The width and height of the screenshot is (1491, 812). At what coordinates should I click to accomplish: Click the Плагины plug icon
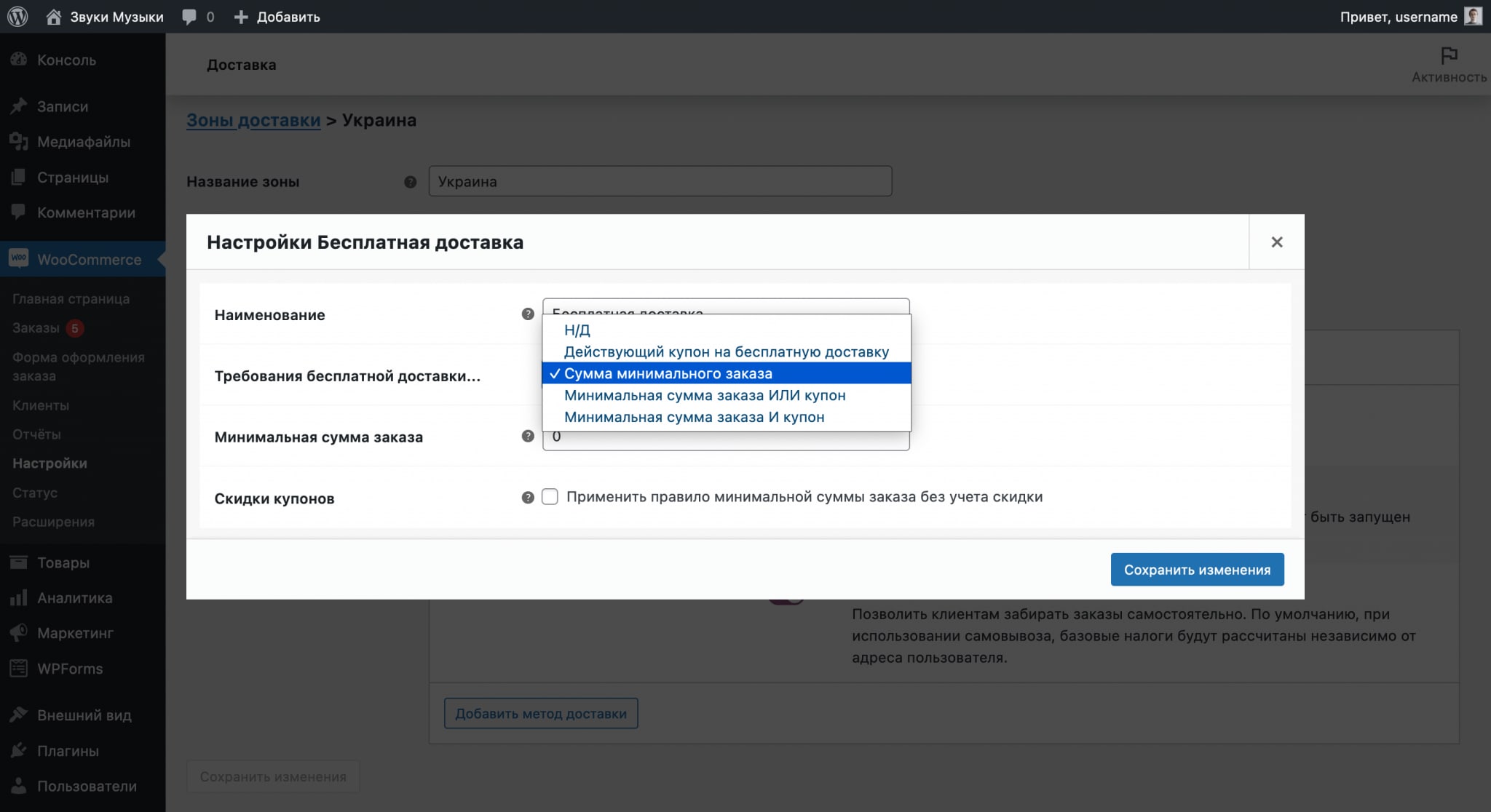coord(19,750)
